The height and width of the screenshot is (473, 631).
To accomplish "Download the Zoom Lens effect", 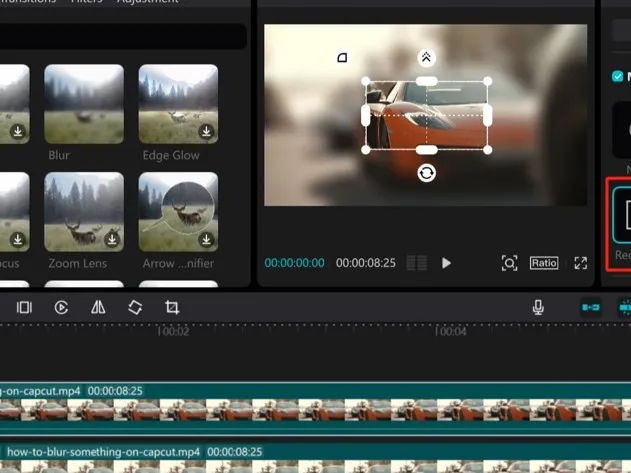I will pos(112,240).
